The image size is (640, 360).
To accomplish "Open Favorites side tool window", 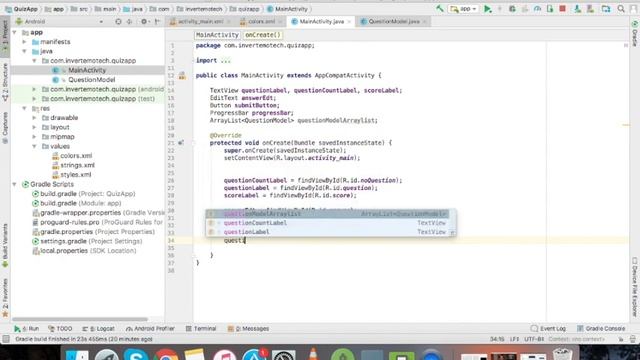I will (5, 297).
